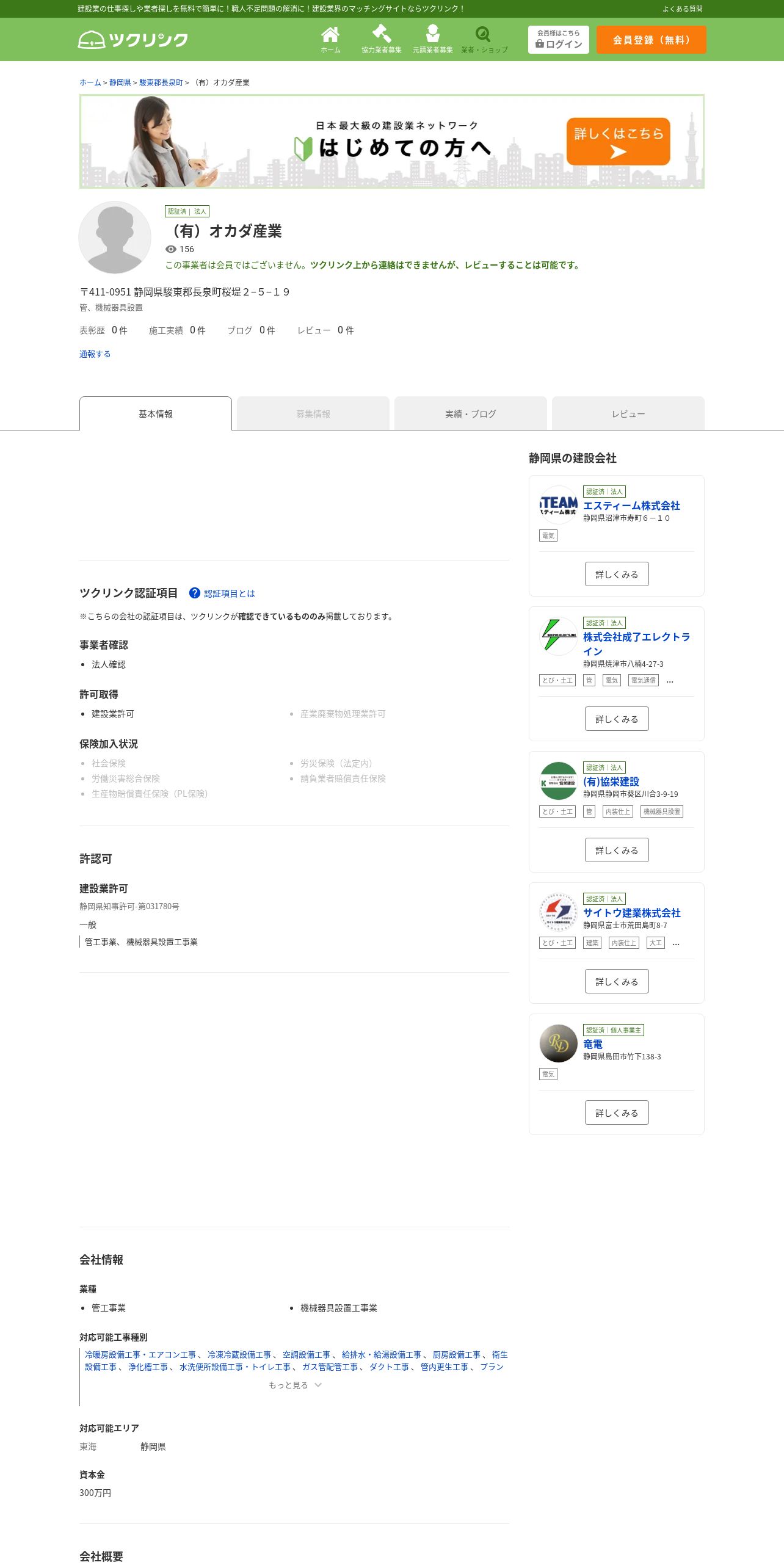Open 空調設備工事 link
This screenshot has width=784, height=1568.
[307, 1354]
